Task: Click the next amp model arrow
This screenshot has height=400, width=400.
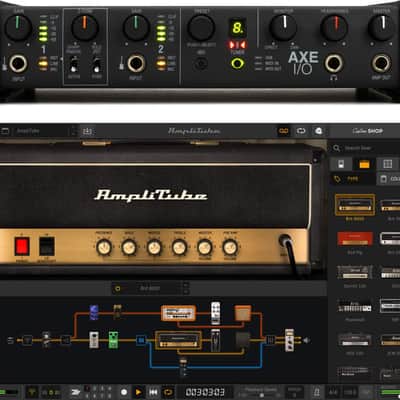Action: pos(186,291)
